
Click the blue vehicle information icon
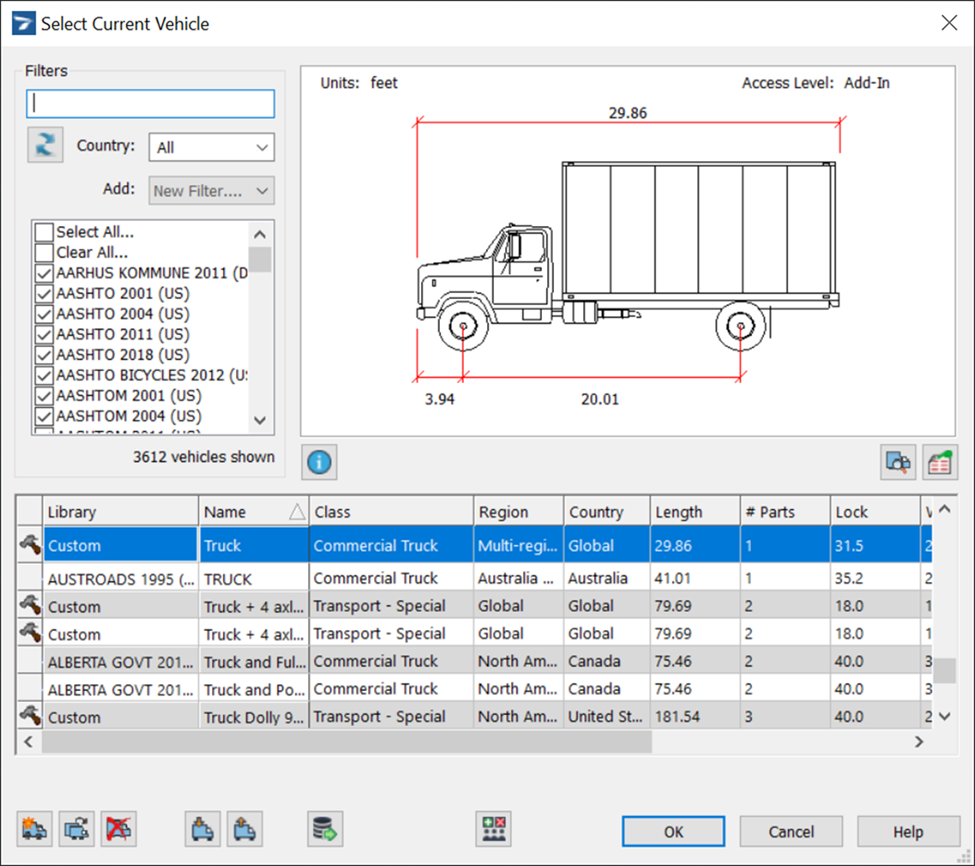319,462
